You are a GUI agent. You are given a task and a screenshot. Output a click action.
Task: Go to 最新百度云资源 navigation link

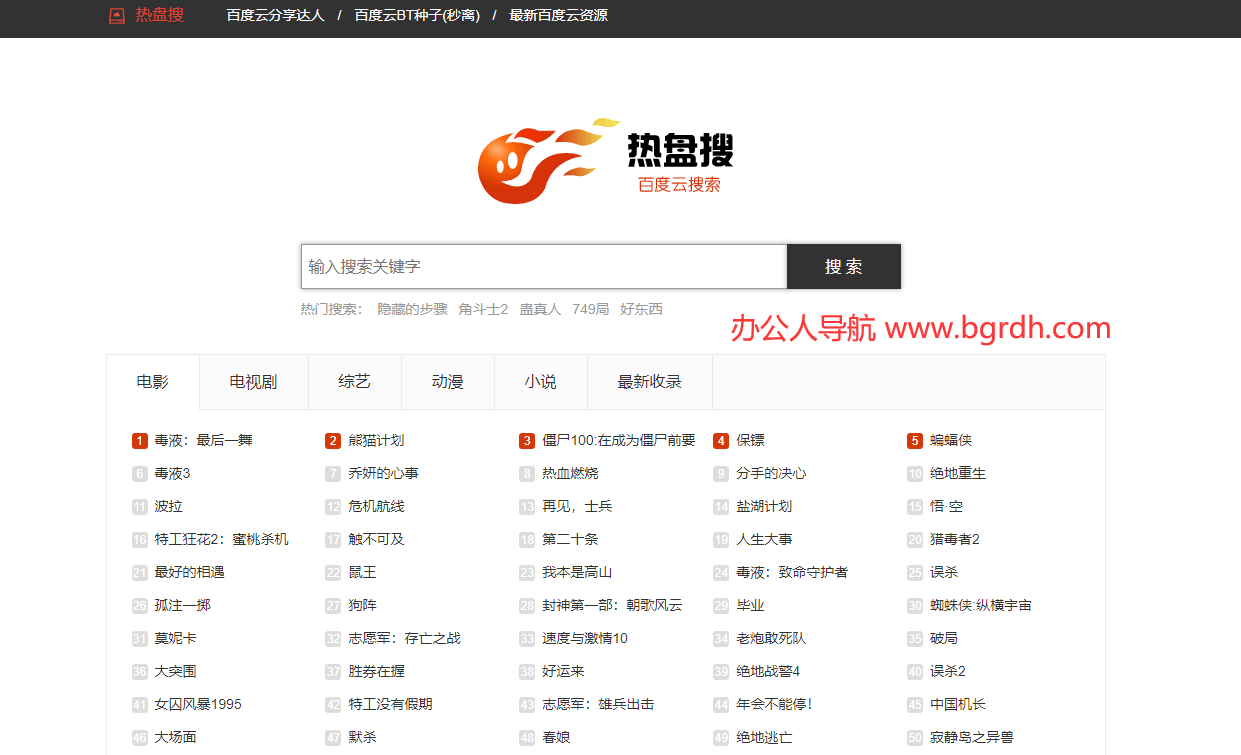pos(558,16)
